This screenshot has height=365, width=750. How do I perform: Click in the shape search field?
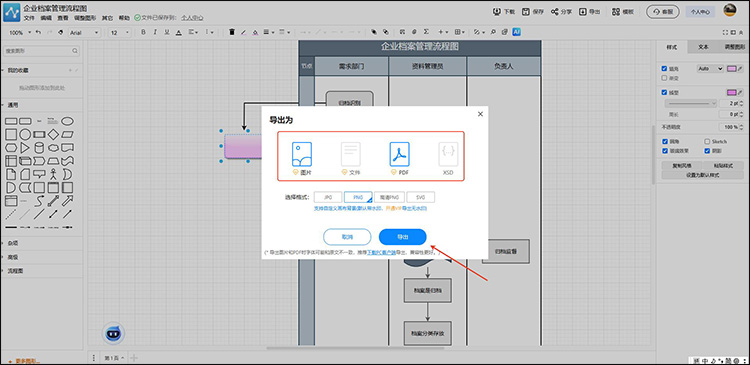(42, 51)
